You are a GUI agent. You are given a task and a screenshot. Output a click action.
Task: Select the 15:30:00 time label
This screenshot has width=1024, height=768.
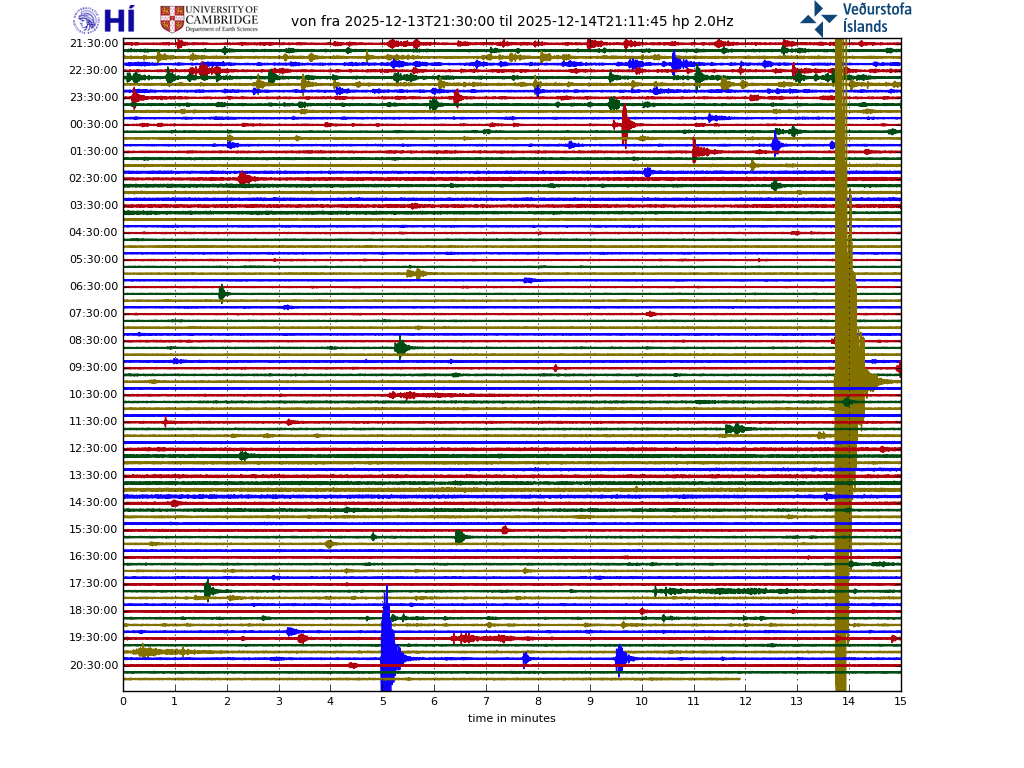[x=94, y=529]
